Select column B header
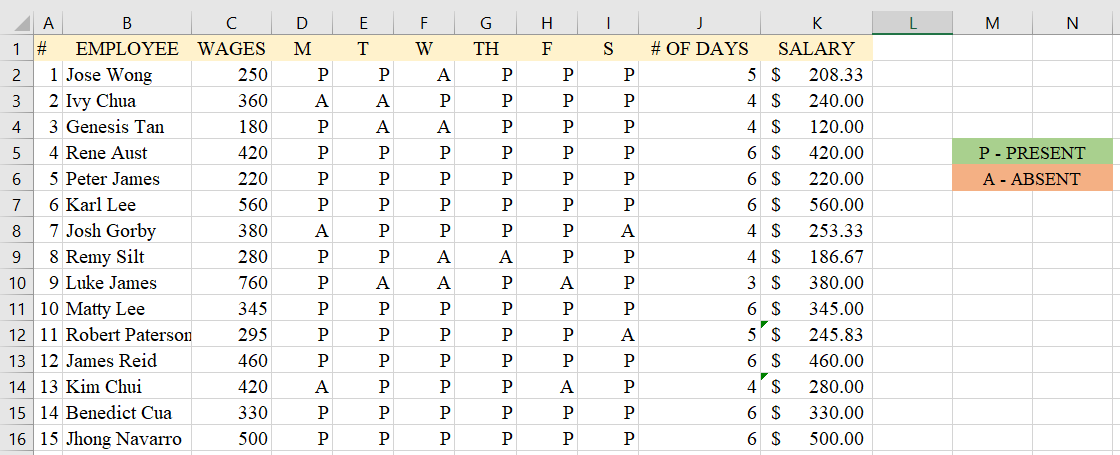The image size is (1120, 455). [x=127, y=23]
